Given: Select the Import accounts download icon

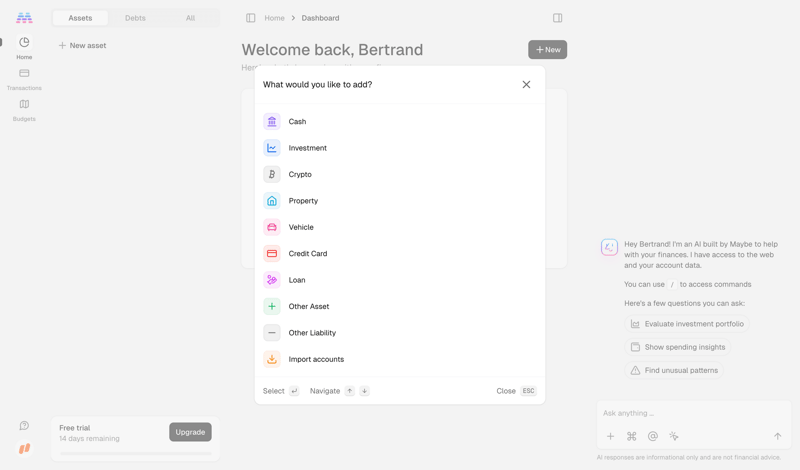Looking at the screenshot, I should 272,359.
